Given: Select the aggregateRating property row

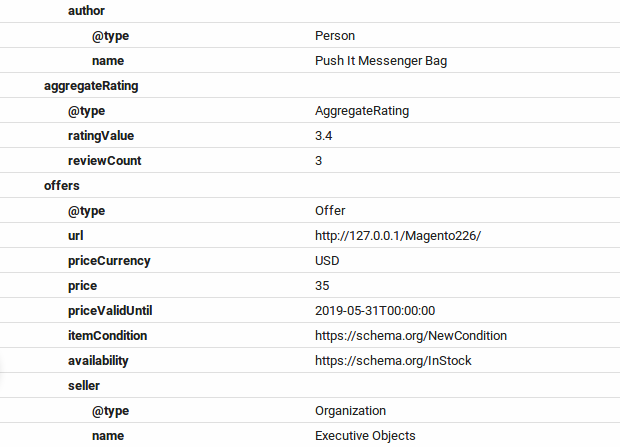Looking at the screenshot, I should pyautogui.click(x=310, y=85).
